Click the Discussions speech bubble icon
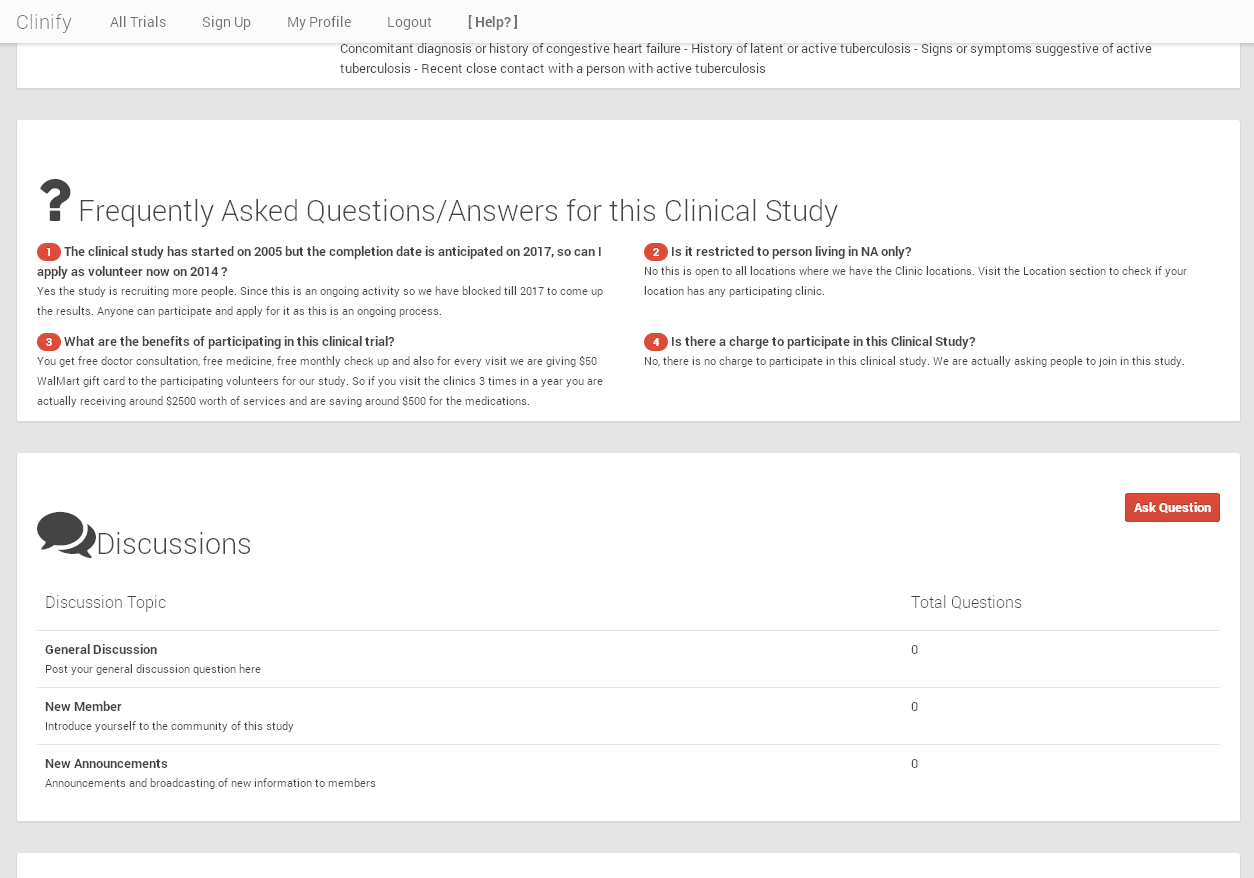Screen dimensions: 1254x878 point(65,537)
